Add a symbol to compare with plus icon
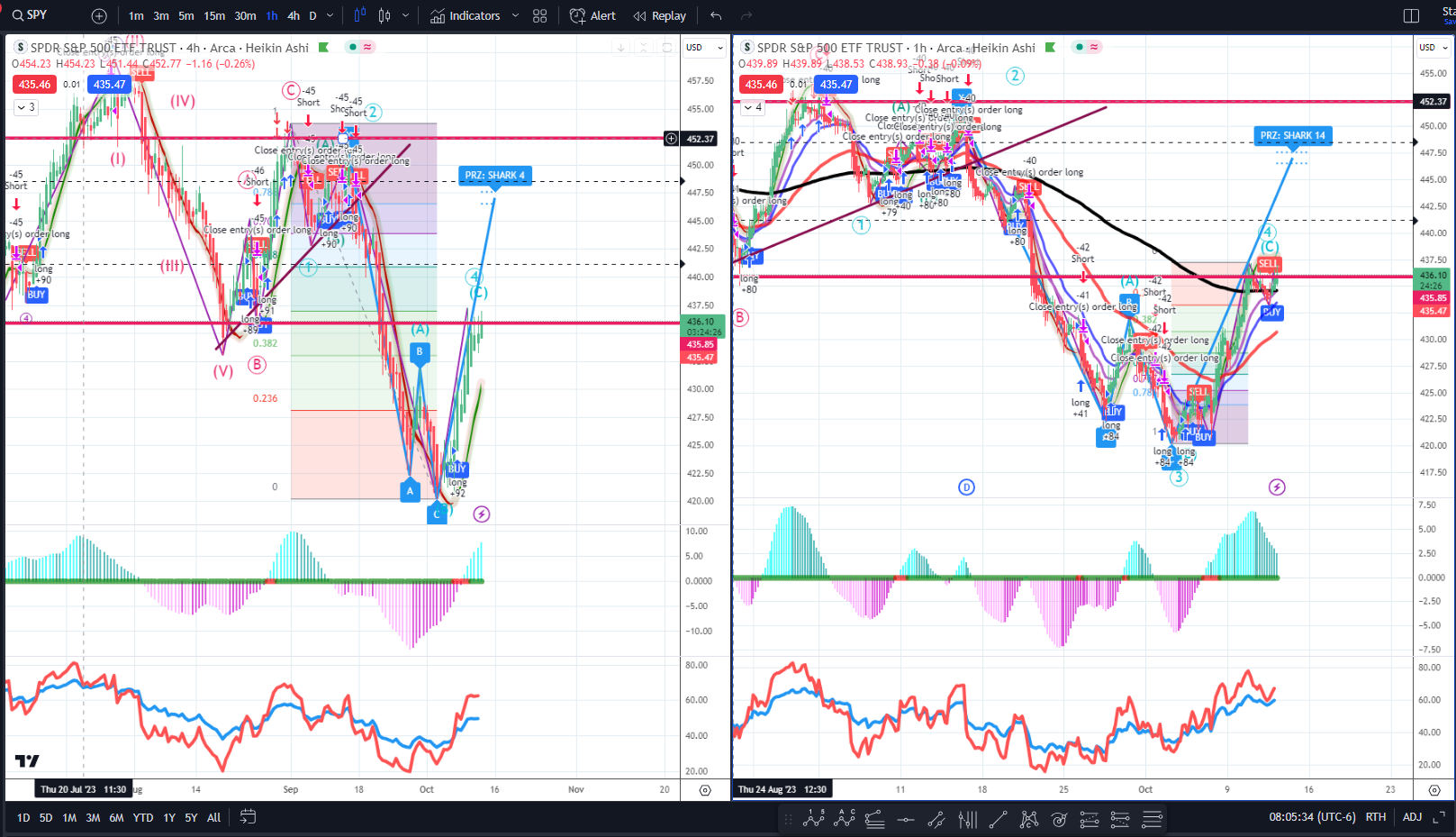 [x=99, y=16]
